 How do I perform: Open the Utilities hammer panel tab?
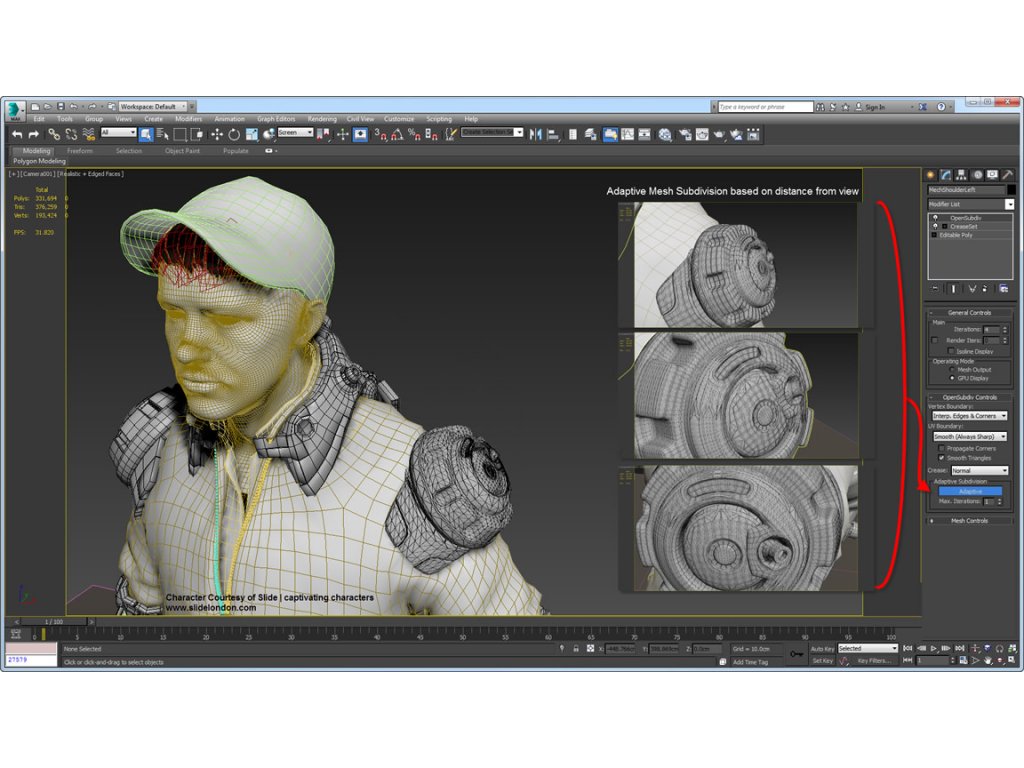tap(1008, 175)
